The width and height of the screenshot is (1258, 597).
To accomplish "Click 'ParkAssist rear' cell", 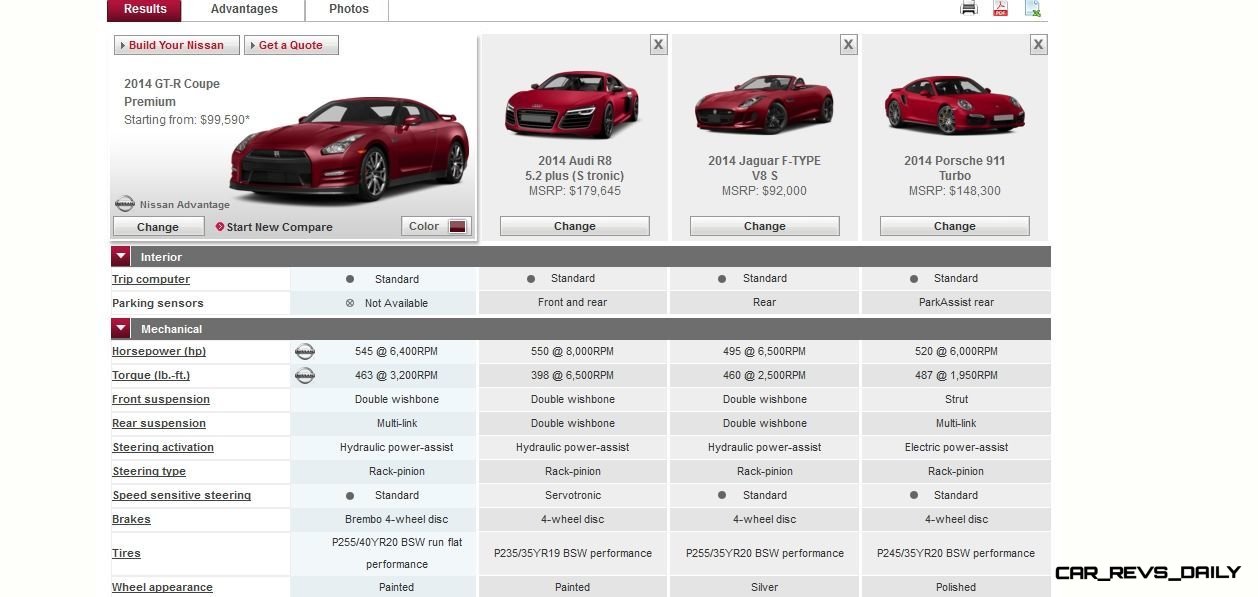I will pos(956,302).
